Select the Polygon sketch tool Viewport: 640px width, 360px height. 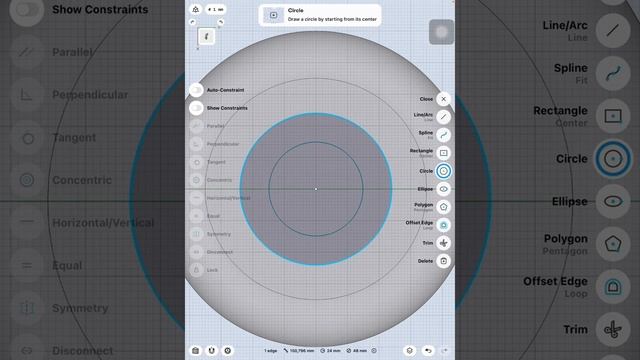tap(443, 207)
